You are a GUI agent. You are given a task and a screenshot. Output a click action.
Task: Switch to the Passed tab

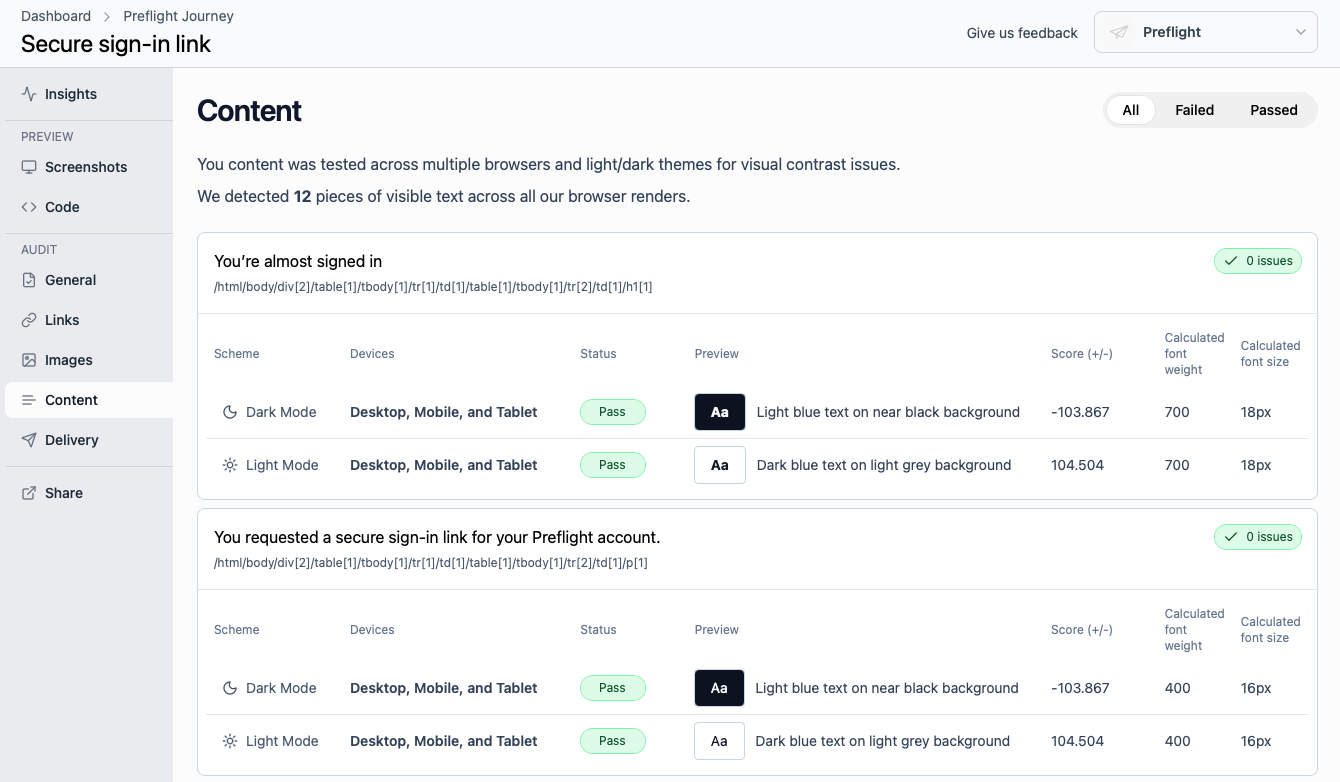(x=1273, y=110)
